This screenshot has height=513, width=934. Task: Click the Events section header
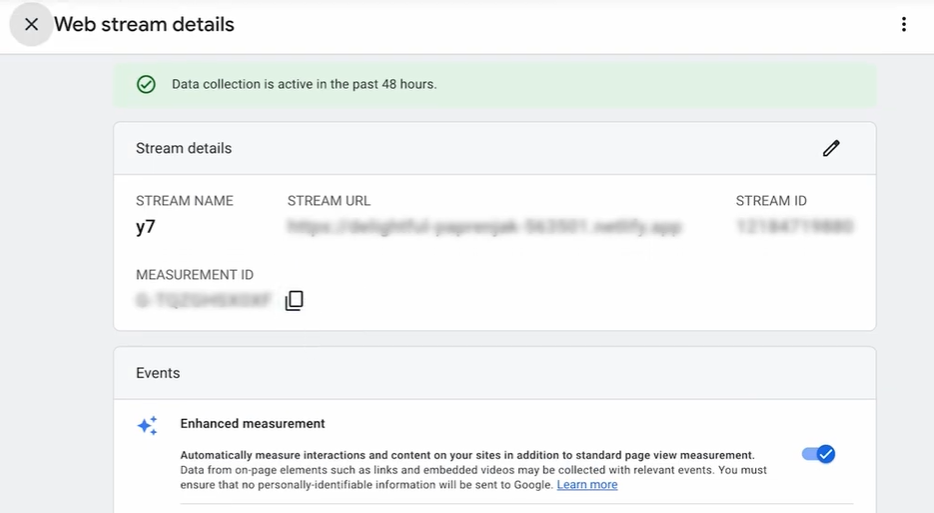(158, 373)
